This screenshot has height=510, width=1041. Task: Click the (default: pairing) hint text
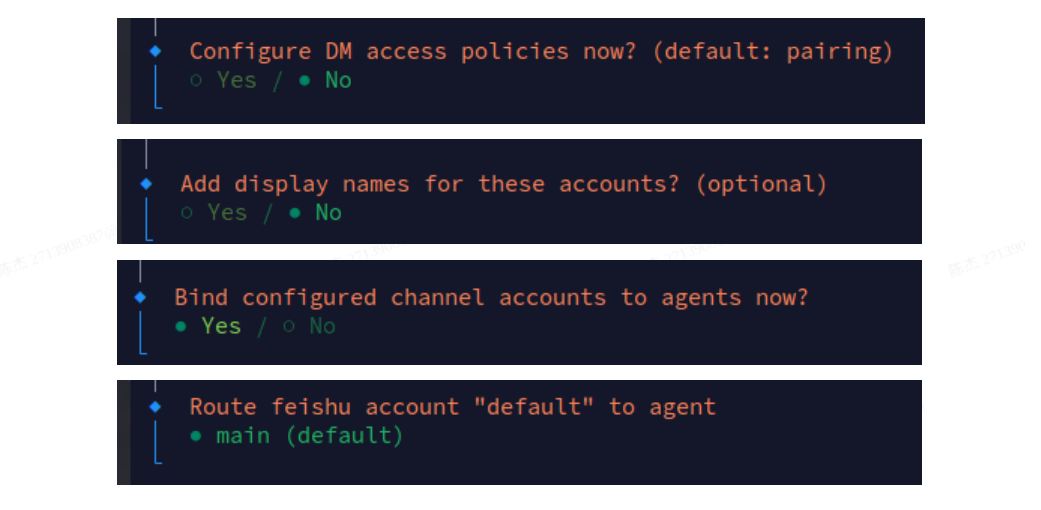772,50
